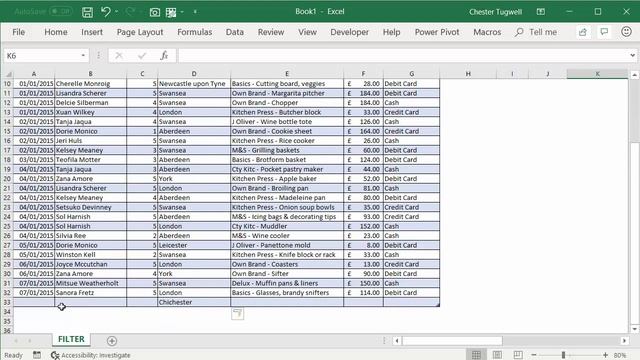Click the table form icon in quick access
Viewport: 640px width, 360px height.
tap(171, 12)
